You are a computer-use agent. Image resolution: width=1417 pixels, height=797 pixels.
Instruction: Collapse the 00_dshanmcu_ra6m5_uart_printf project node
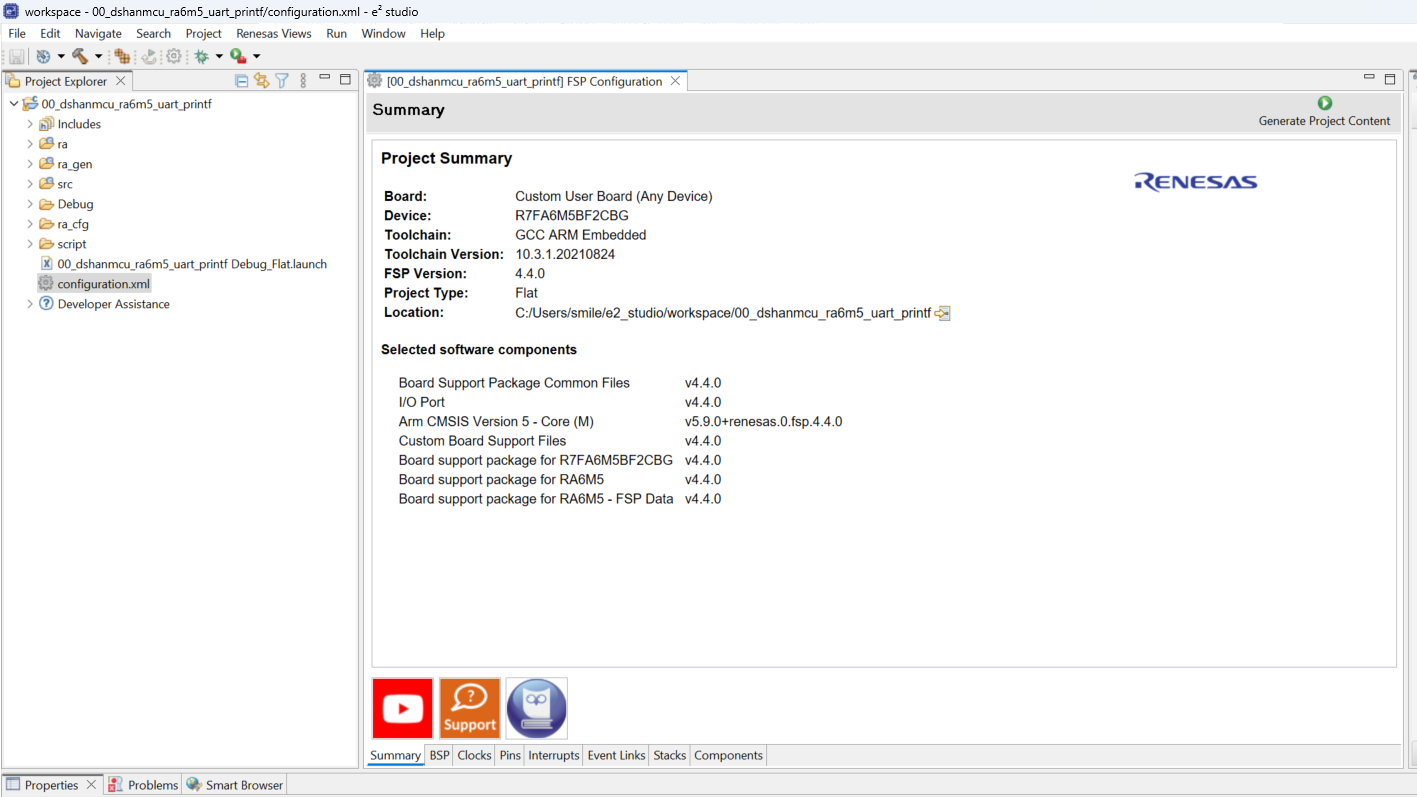[13, 104]
